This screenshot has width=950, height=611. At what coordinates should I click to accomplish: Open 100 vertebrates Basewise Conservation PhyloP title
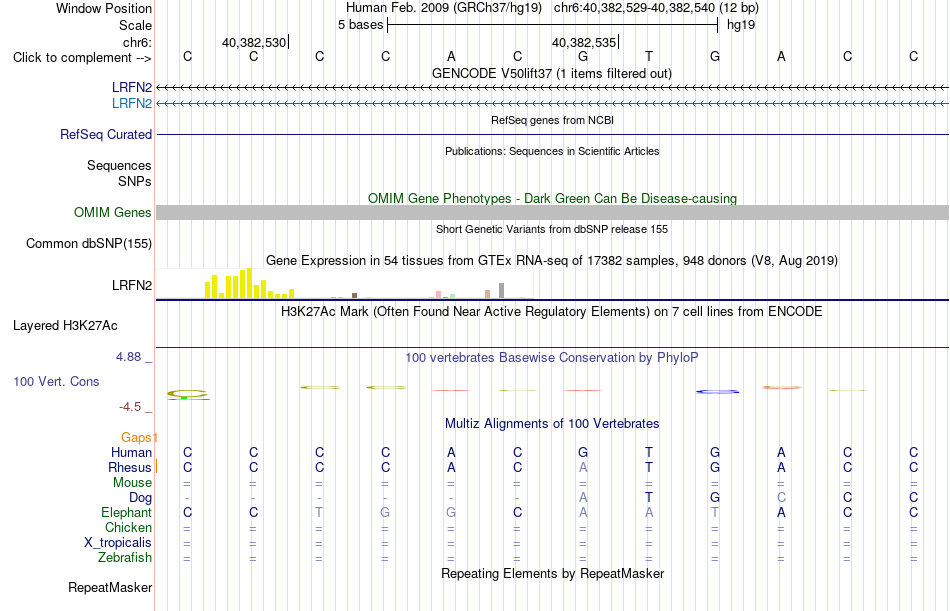click(x=552, y=358)
